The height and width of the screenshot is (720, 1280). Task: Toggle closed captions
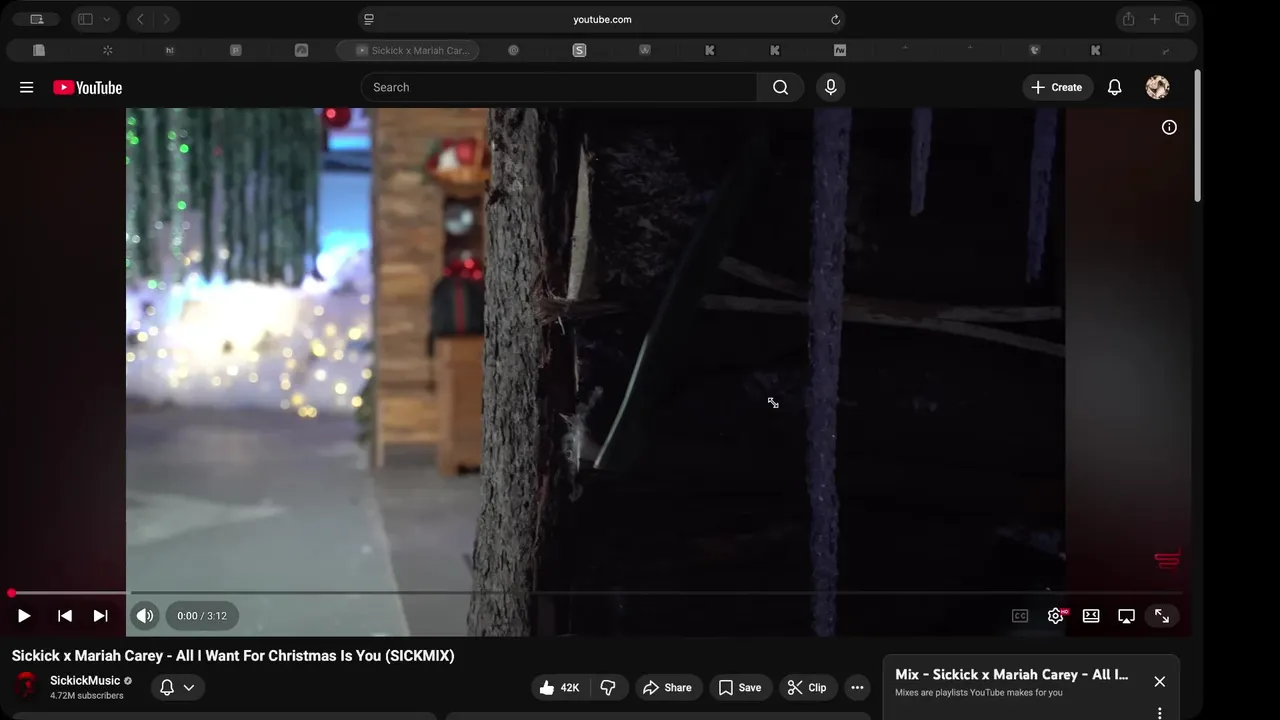1019,616
